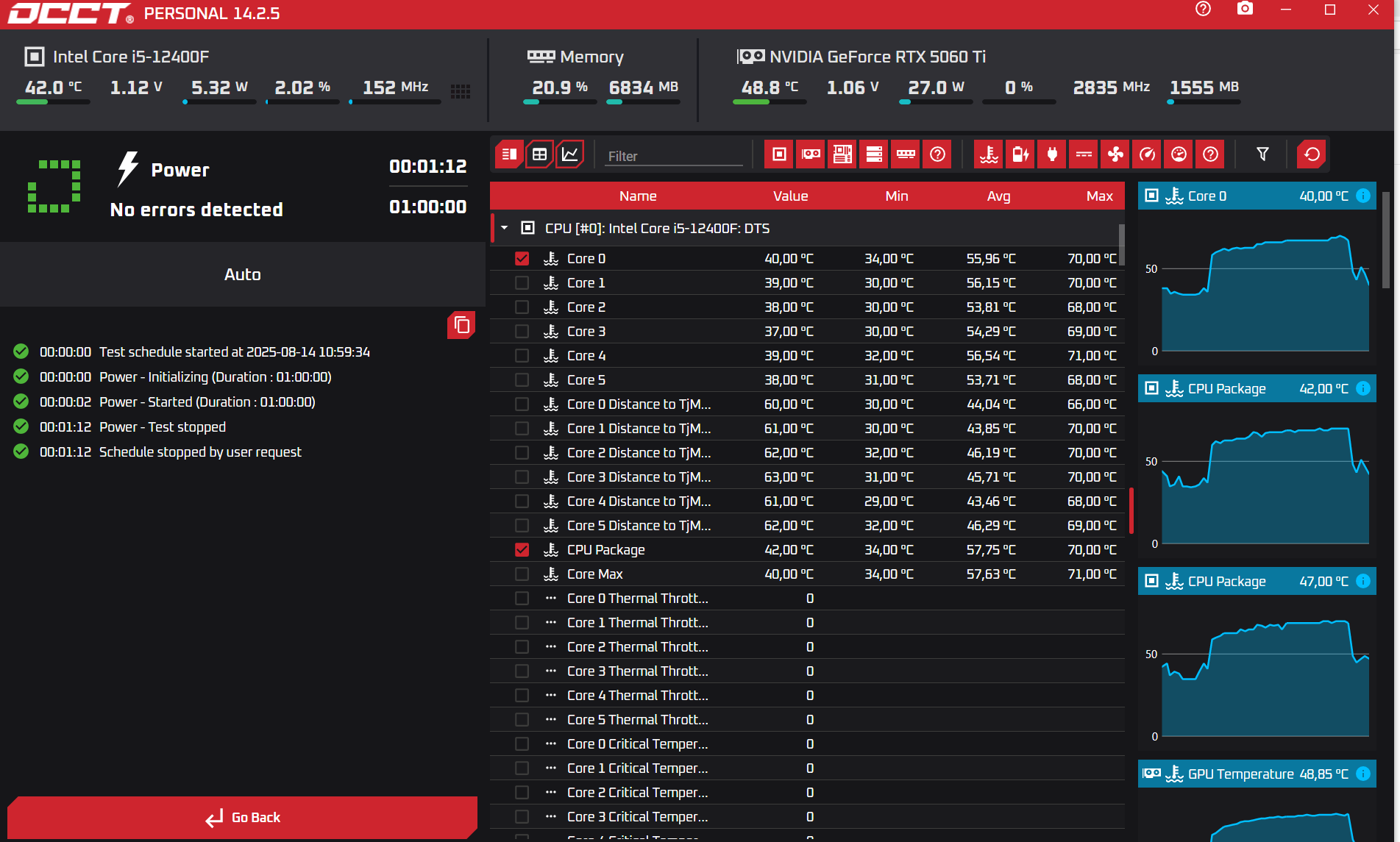
Task: Toggle the fan sensor filter icon
Action: [1115, 154]
